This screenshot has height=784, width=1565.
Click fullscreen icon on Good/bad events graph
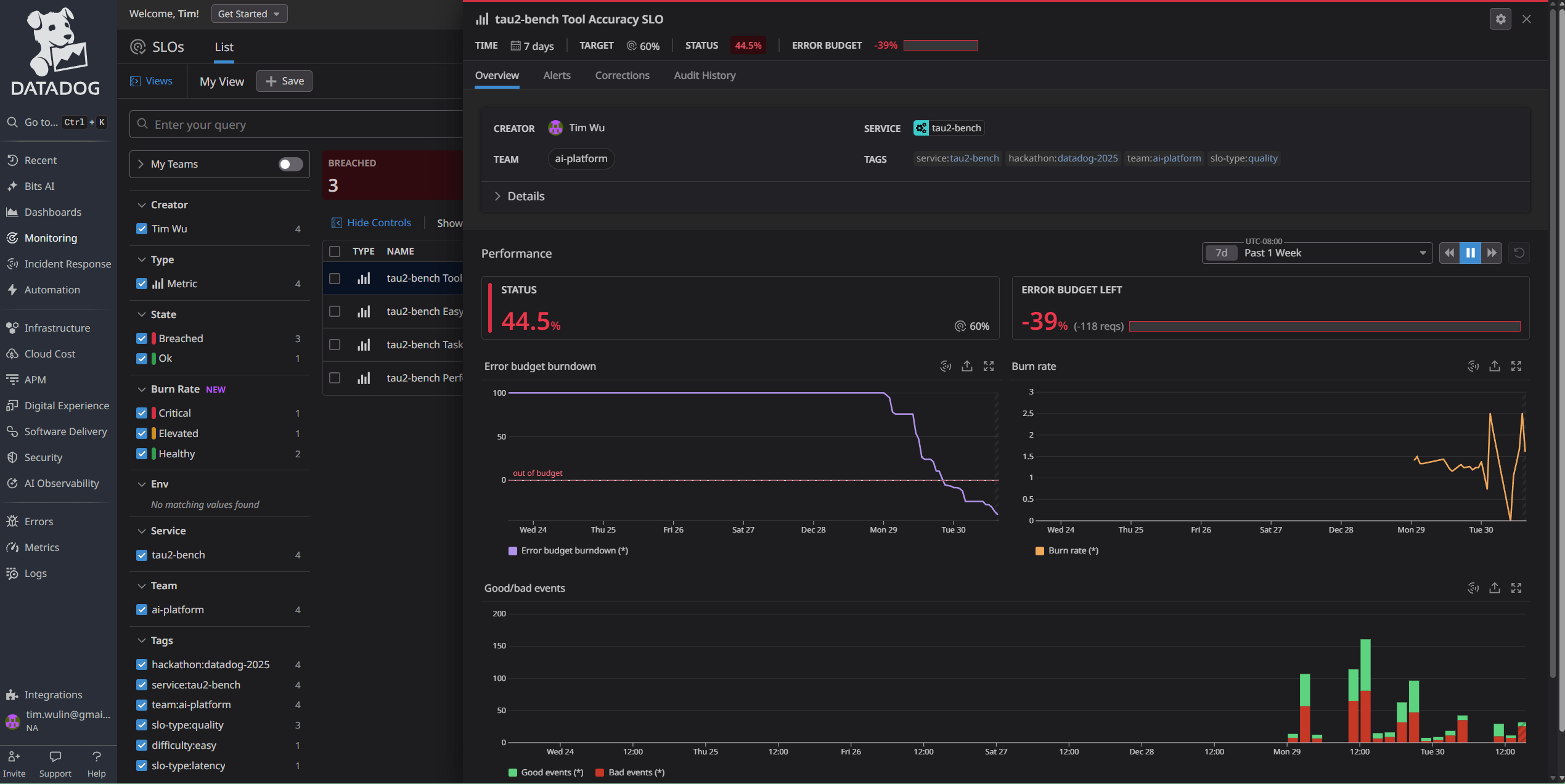1516,588
